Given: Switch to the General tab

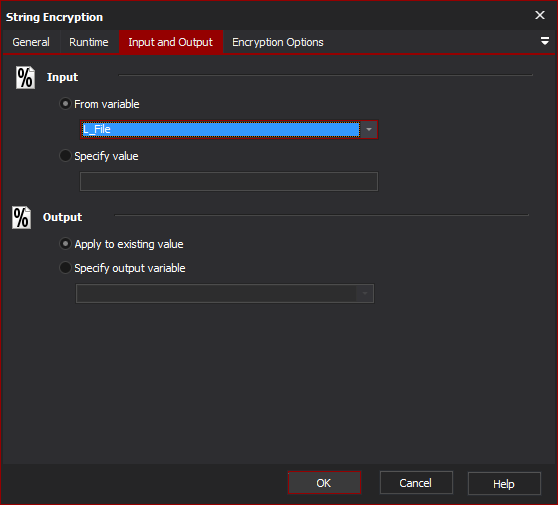Looking at the screenshot, I should click(31, 42).
